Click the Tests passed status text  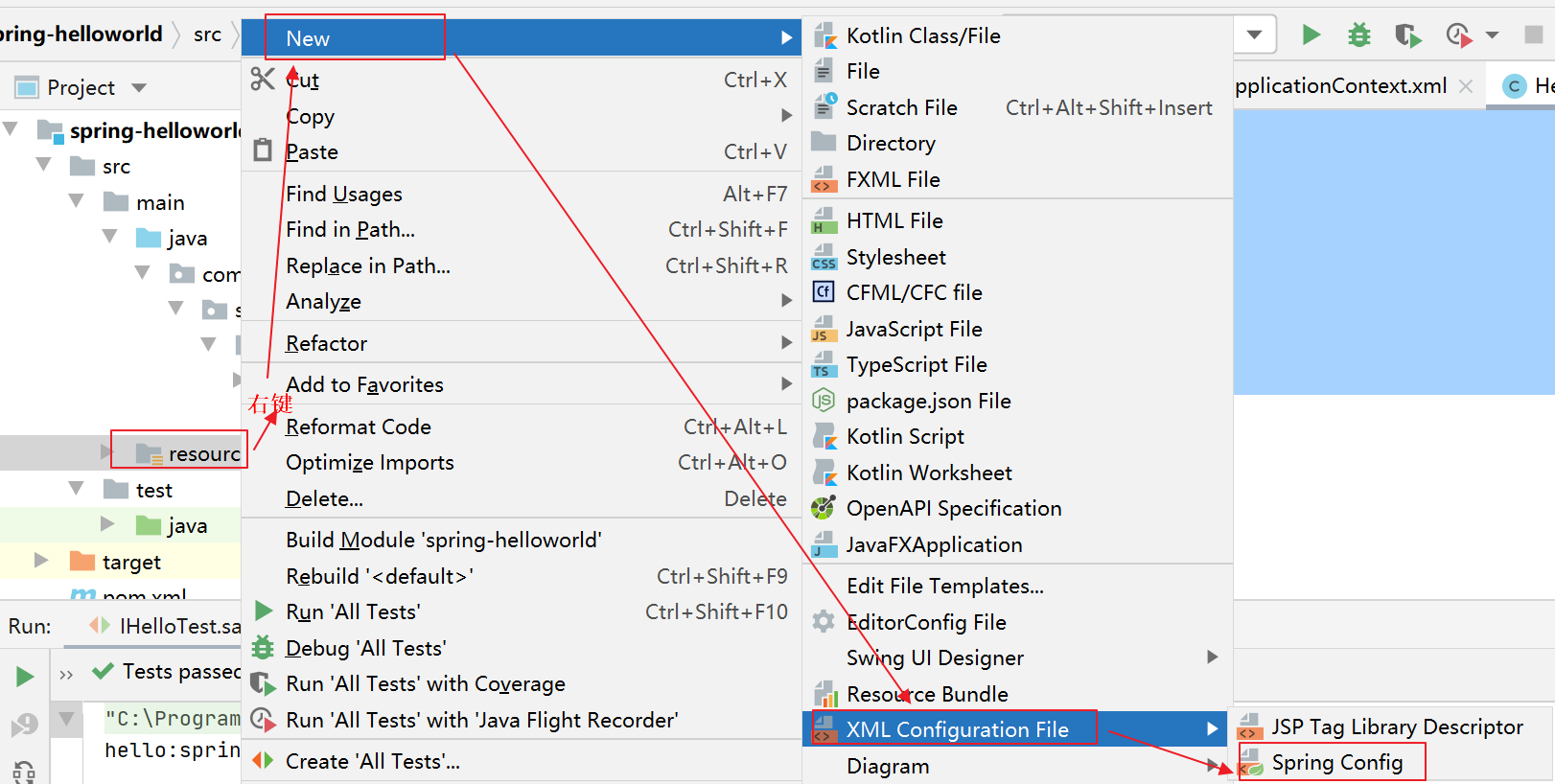[181, 671]
